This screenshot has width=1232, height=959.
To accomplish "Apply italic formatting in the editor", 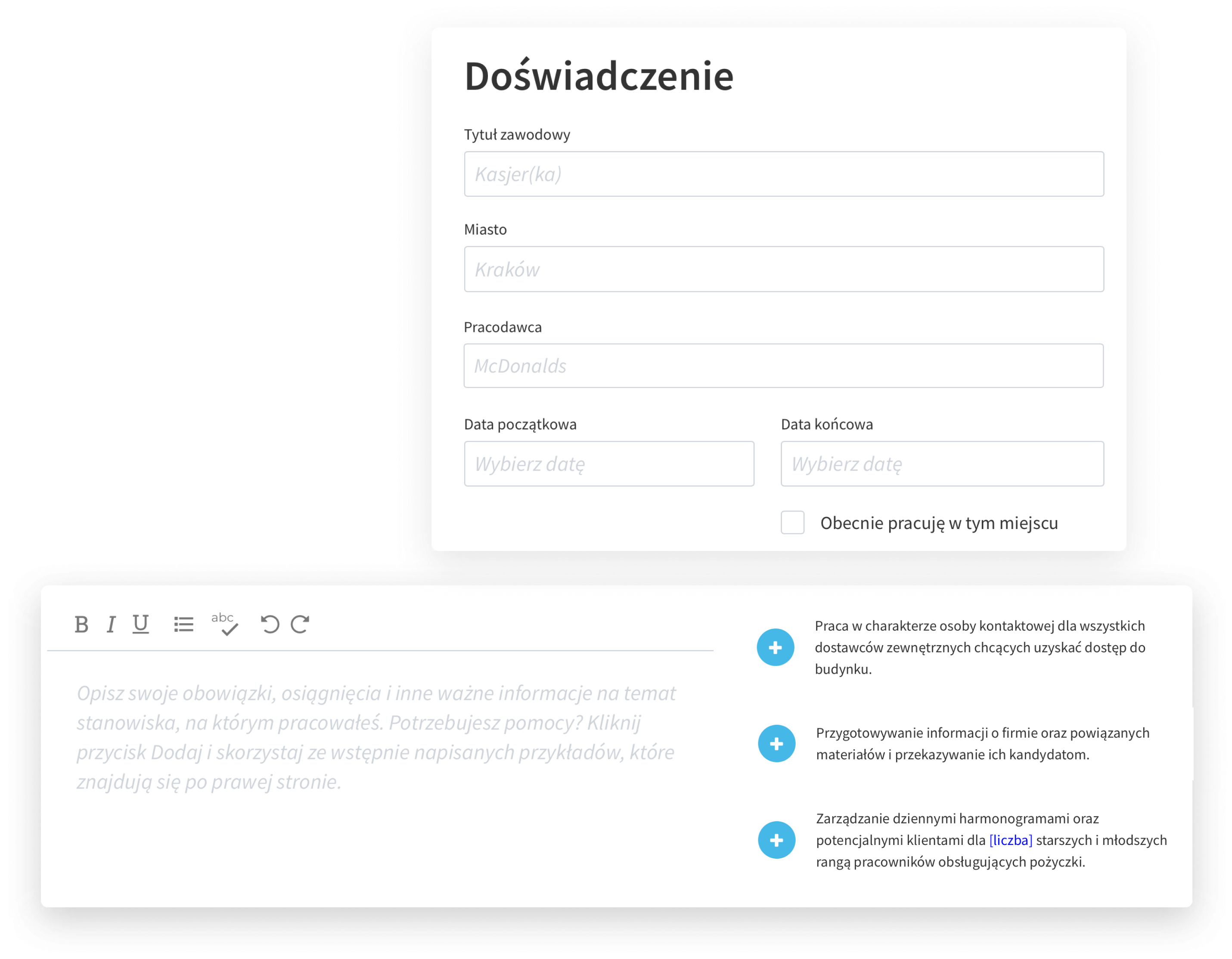I will click(x=111, y=624).
